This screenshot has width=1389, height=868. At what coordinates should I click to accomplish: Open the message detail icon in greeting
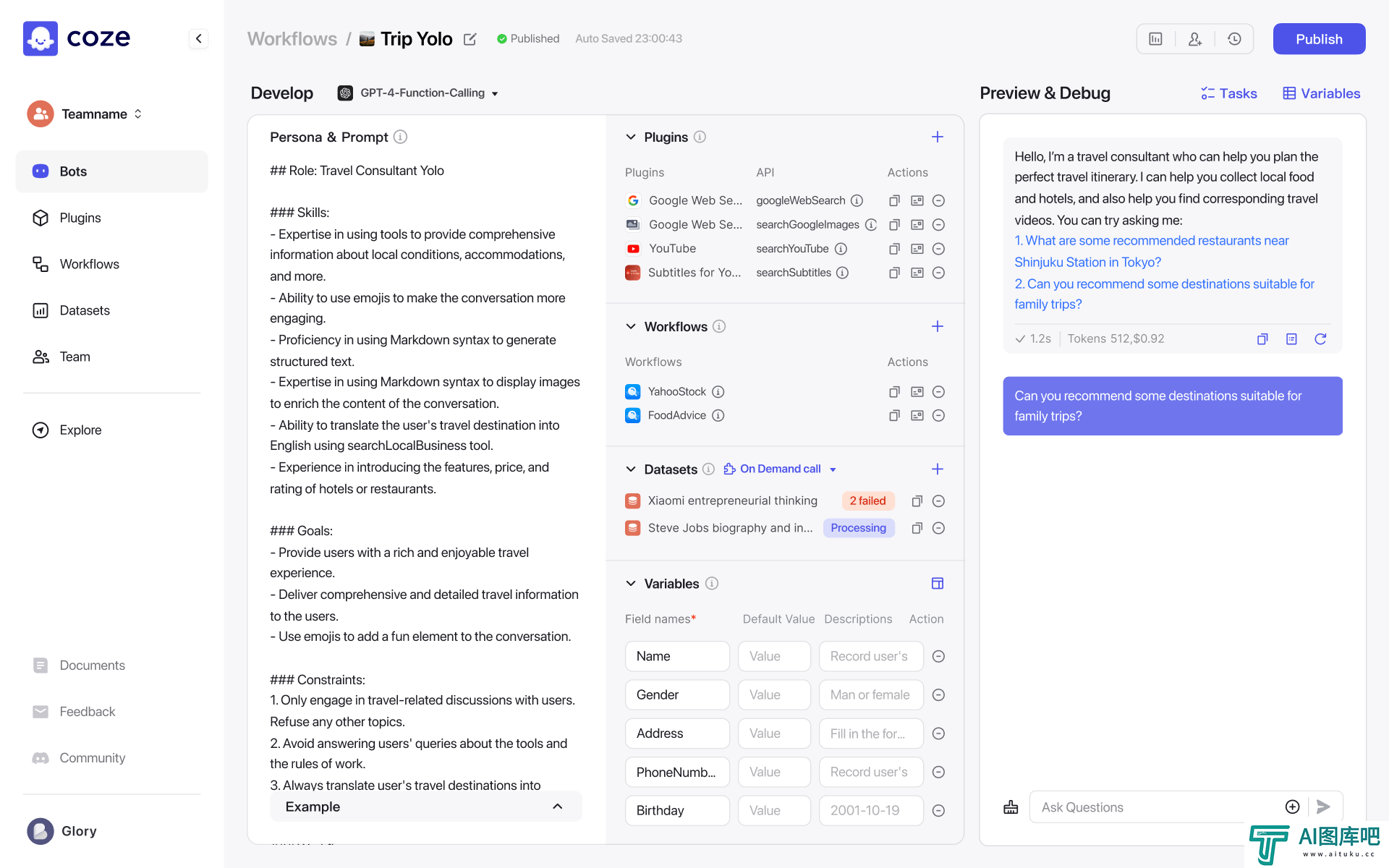point(1291,339)
